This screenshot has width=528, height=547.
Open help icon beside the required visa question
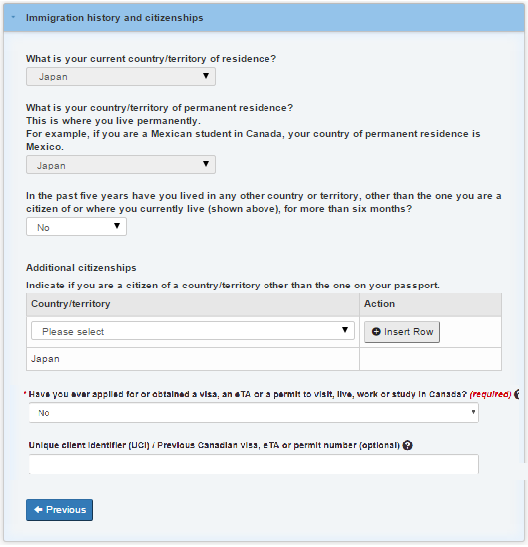517,394
